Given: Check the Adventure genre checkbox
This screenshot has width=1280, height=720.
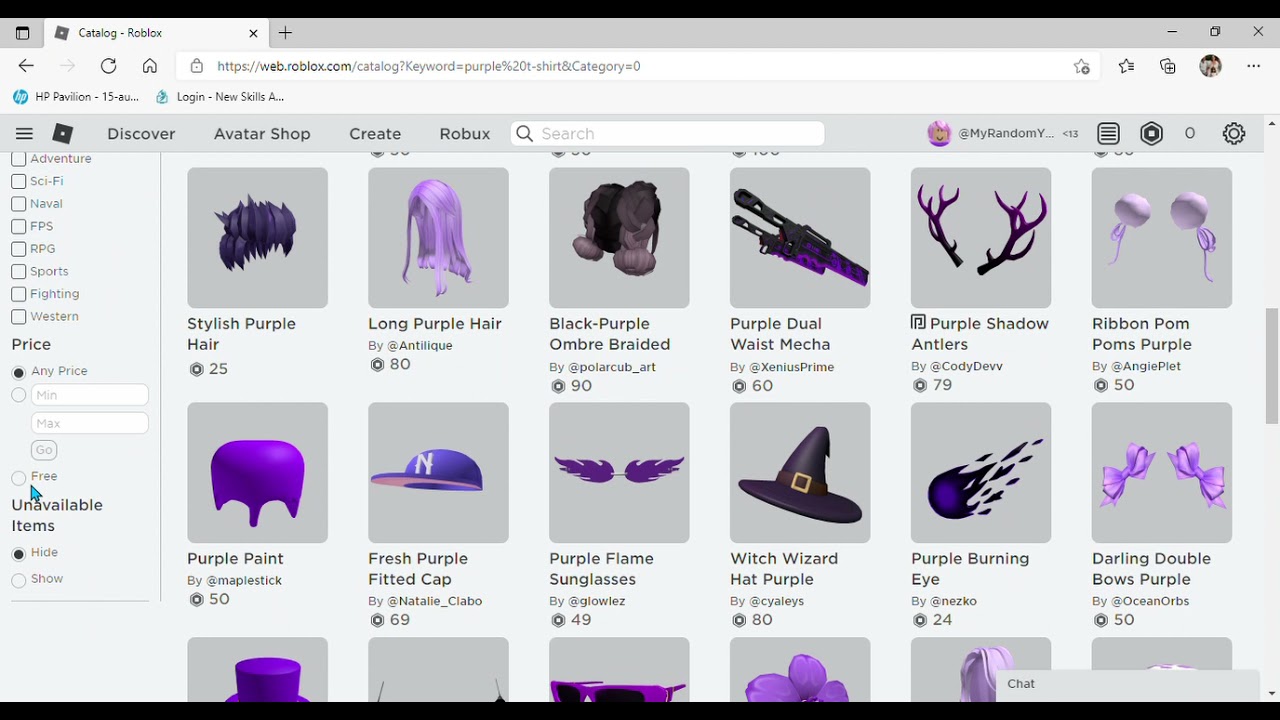Looking at the screenshot, I should 18,159.
